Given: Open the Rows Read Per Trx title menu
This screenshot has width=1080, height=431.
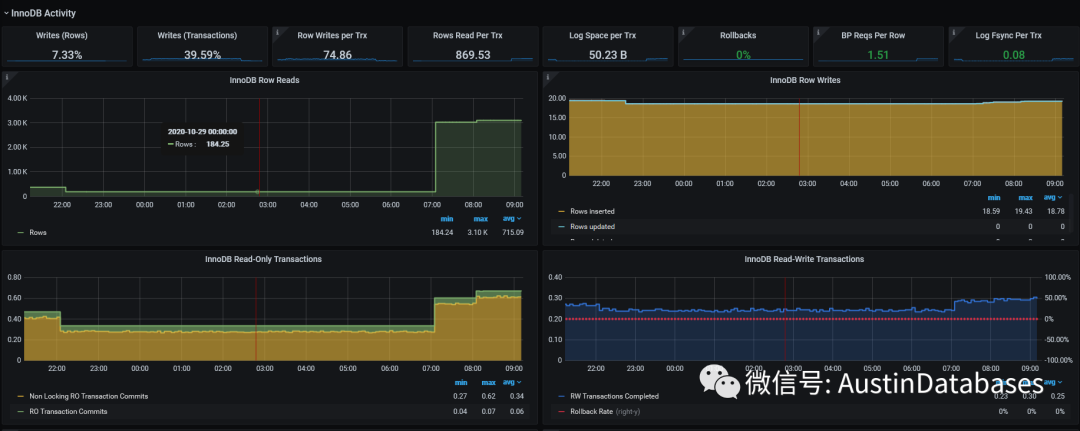Looking at the screenshot, I should [x=468, y=34].
